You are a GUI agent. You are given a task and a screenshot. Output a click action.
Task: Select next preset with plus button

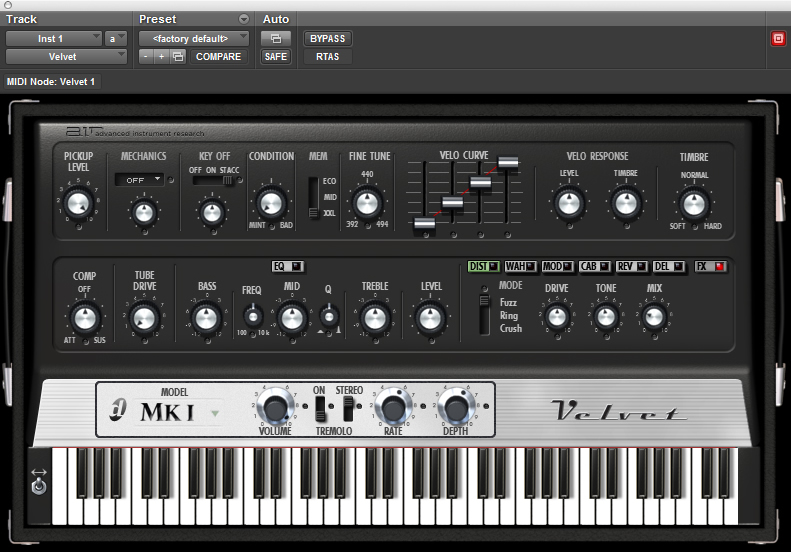161,57
